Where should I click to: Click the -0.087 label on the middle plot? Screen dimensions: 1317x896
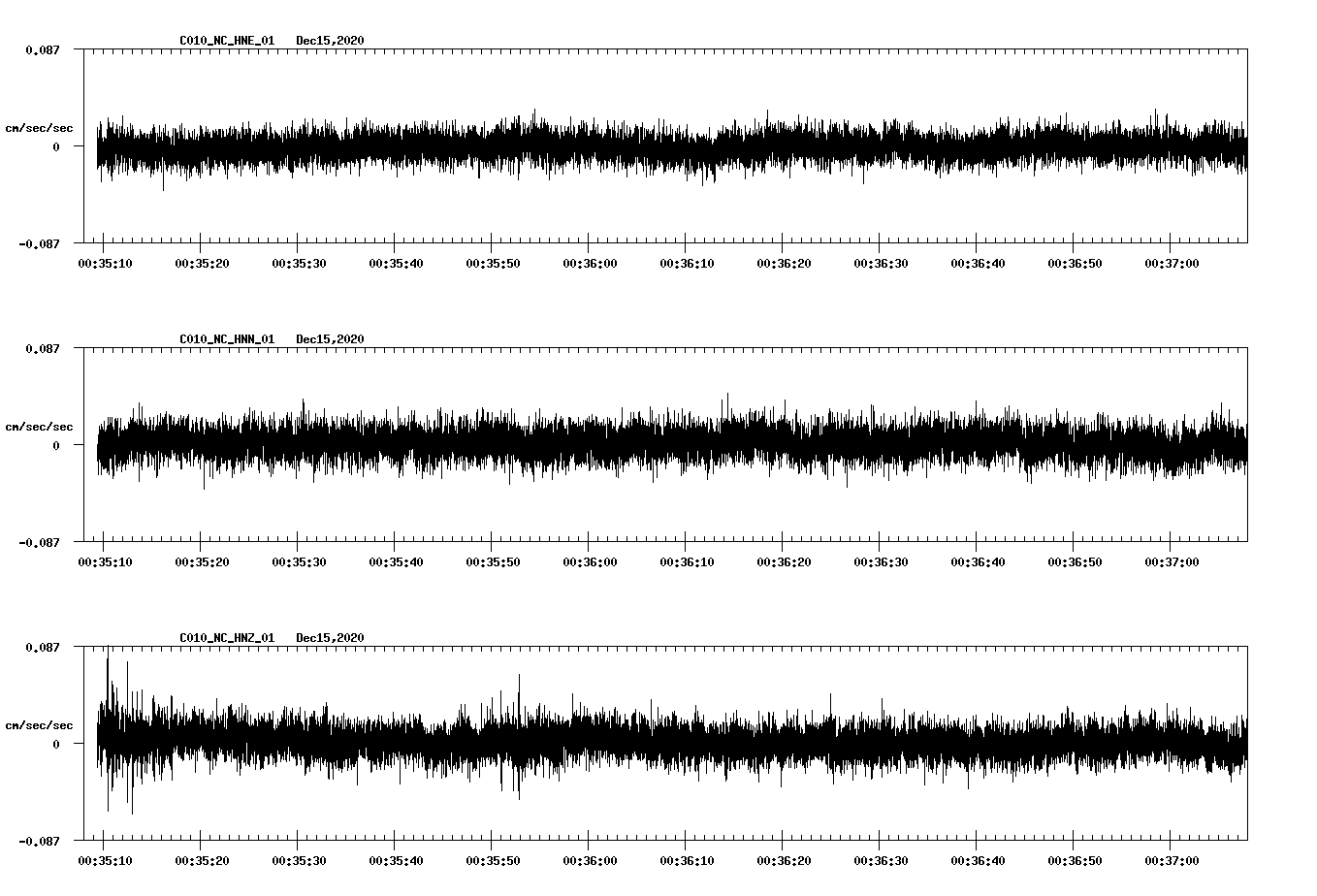point(41,543)
